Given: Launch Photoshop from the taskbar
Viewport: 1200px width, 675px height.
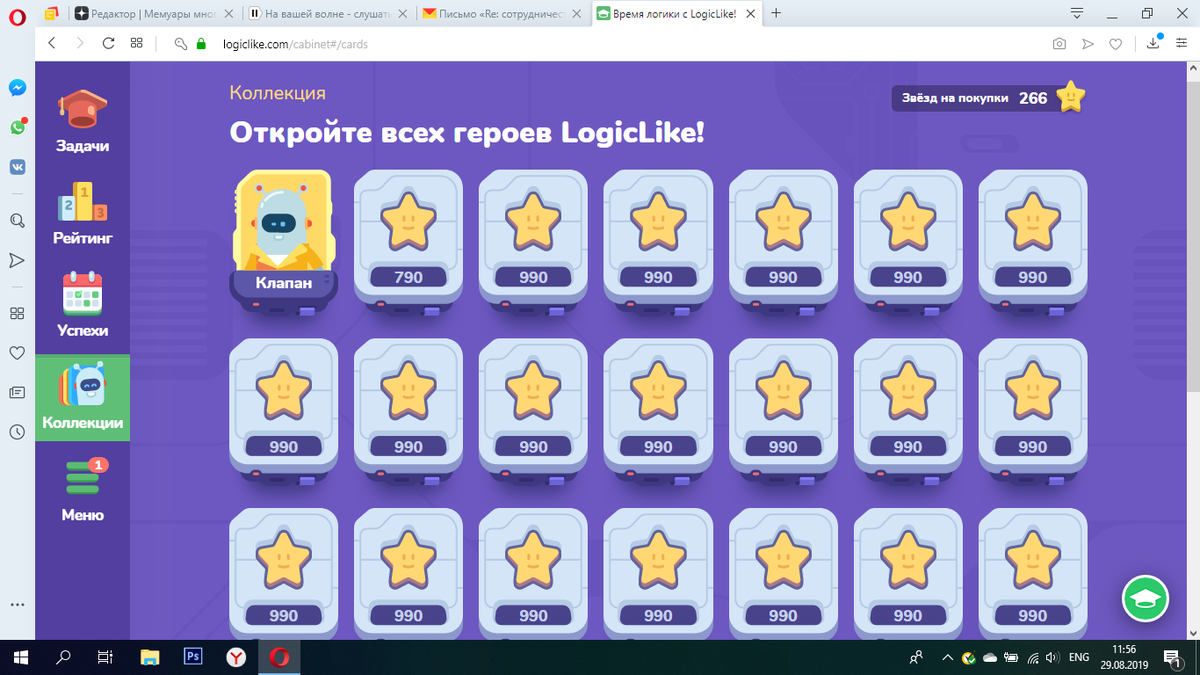Looking at the screenshot, I should pyautogui.click(x=193, y=657).
